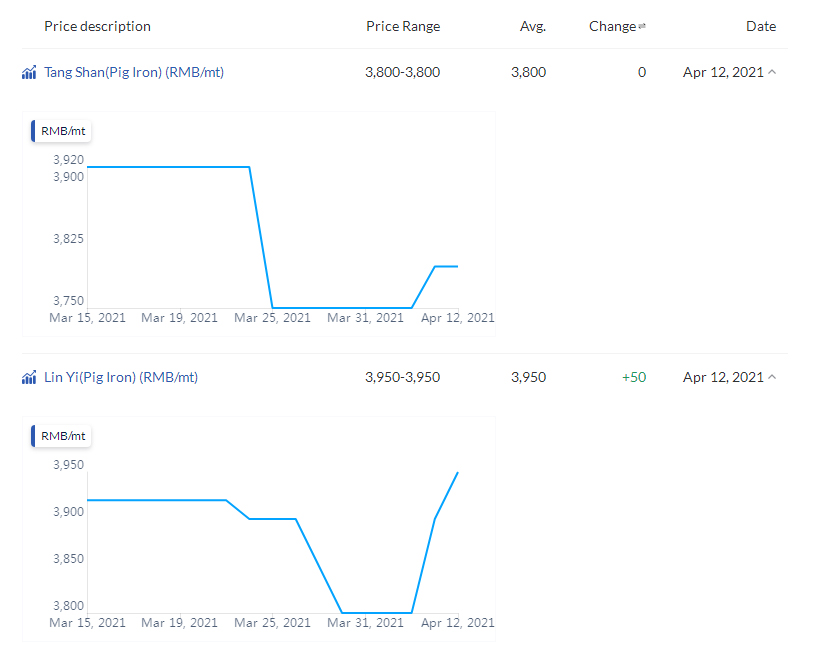The height and width of the screenshot is (645, 815).
Task: Click Mar 25, 2021 label on Tang Shan chart
Action: [x=272, y=318]
